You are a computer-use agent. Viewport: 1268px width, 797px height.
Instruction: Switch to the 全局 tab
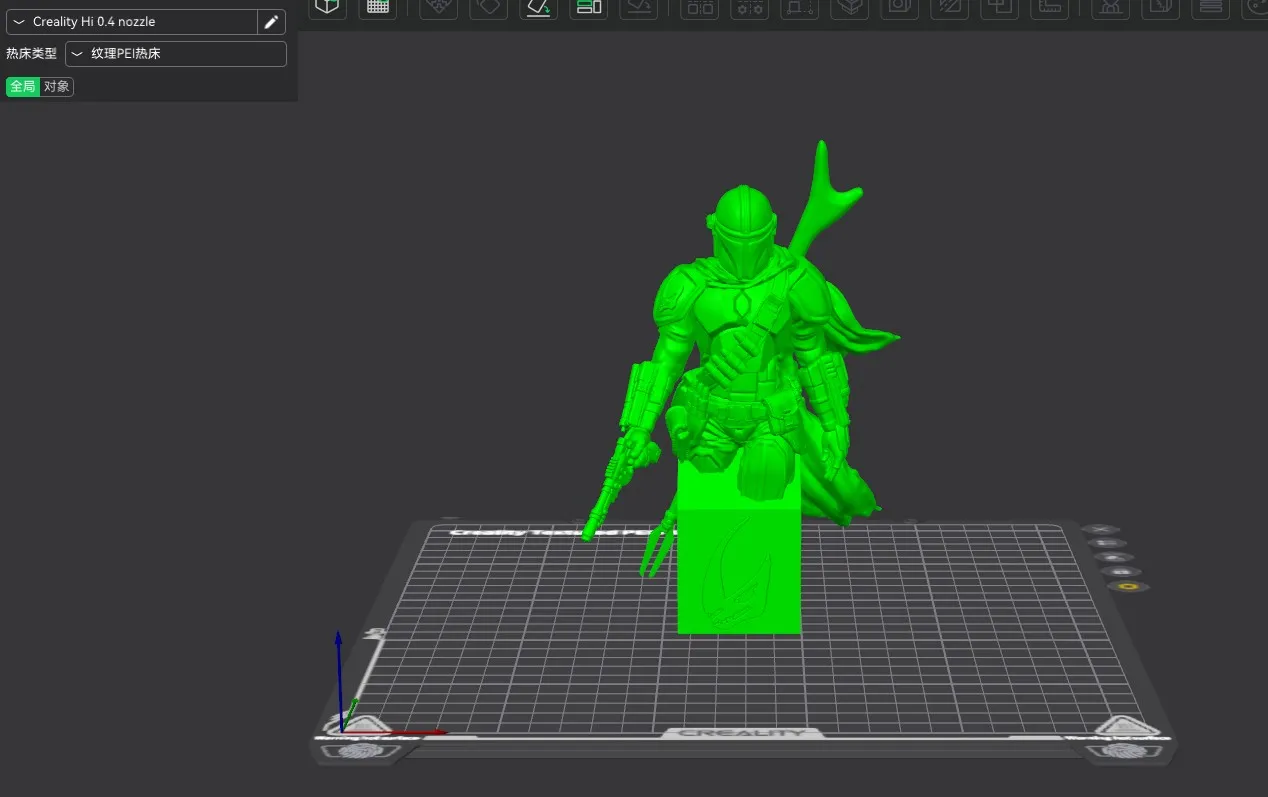(23, 87)
